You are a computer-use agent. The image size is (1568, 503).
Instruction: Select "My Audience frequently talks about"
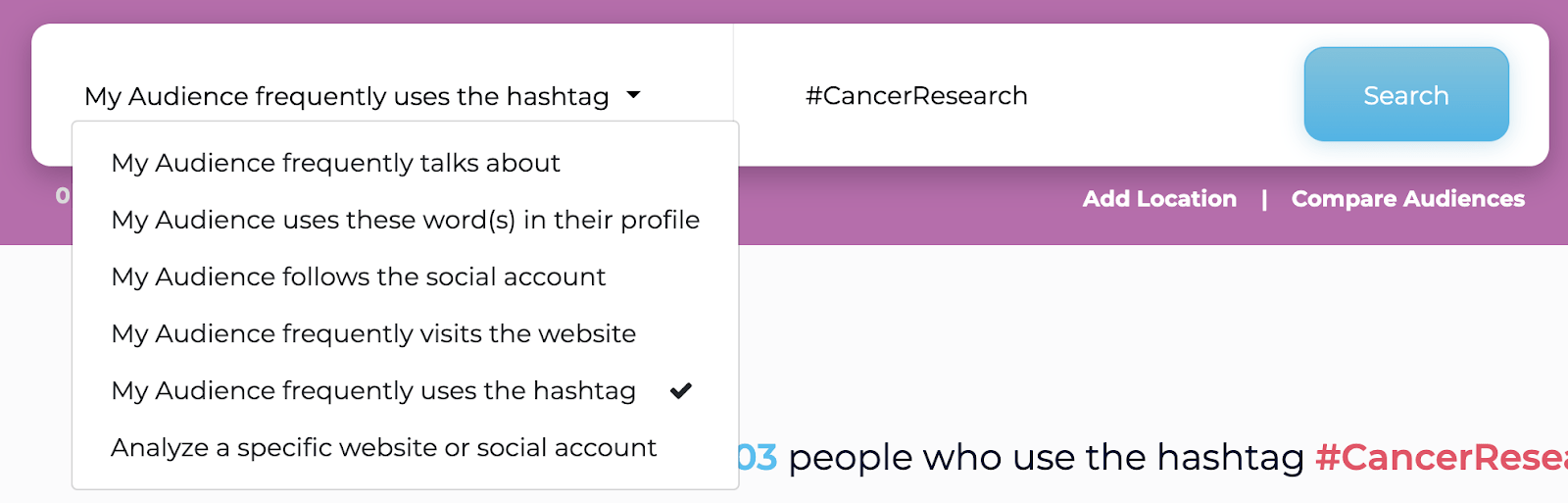pos(335,163)
